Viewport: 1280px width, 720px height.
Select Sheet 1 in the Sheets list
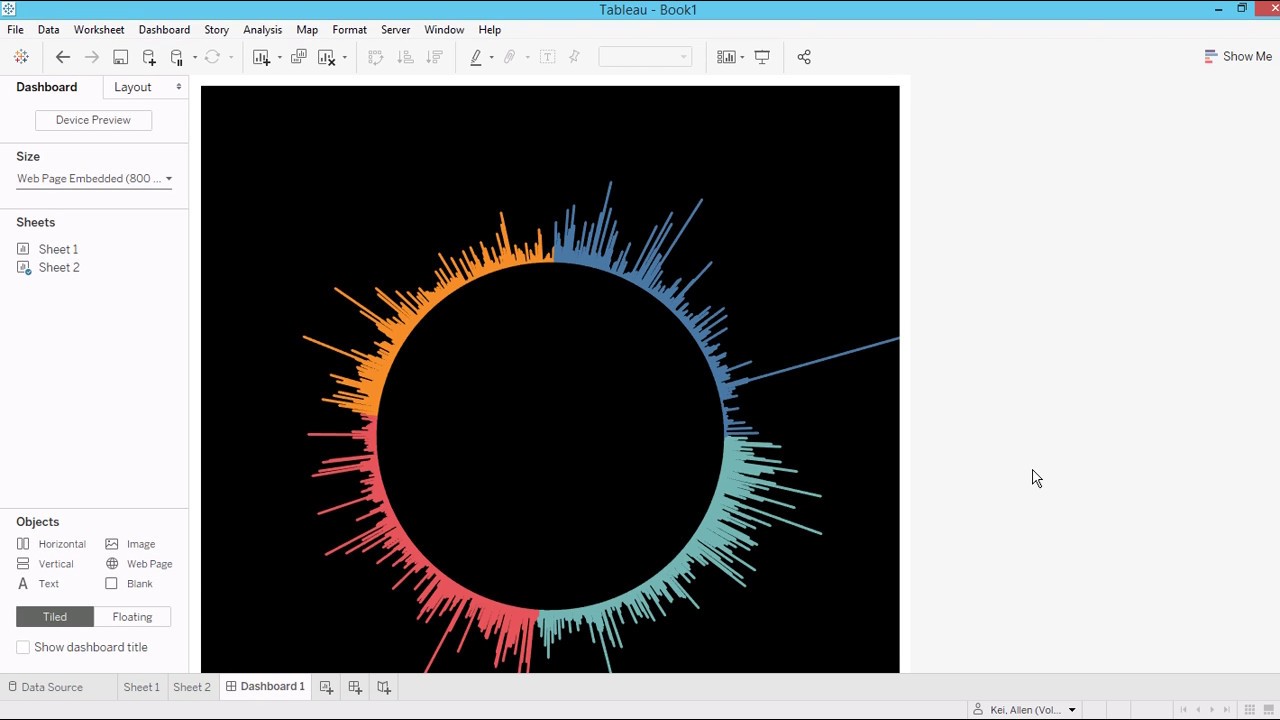58,249
